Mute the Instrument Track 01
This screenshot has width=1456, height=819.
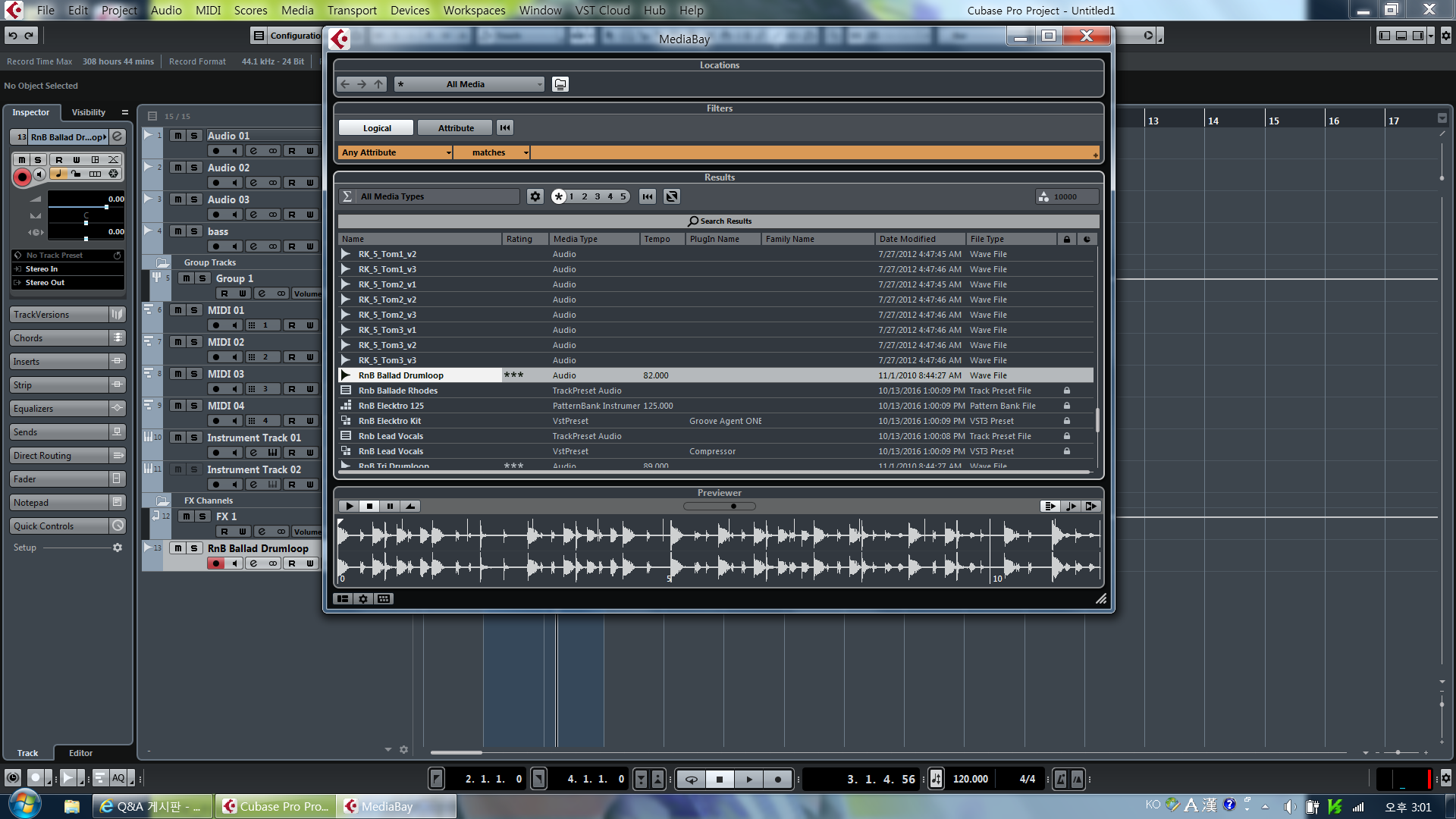[x=177, y=438]
